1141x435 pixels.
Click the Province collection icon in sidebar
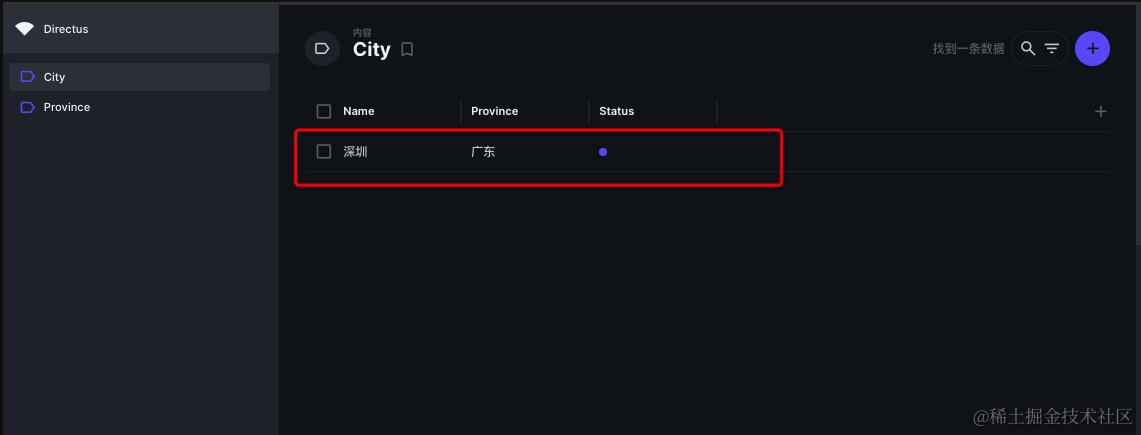click(x=28, y=107)
